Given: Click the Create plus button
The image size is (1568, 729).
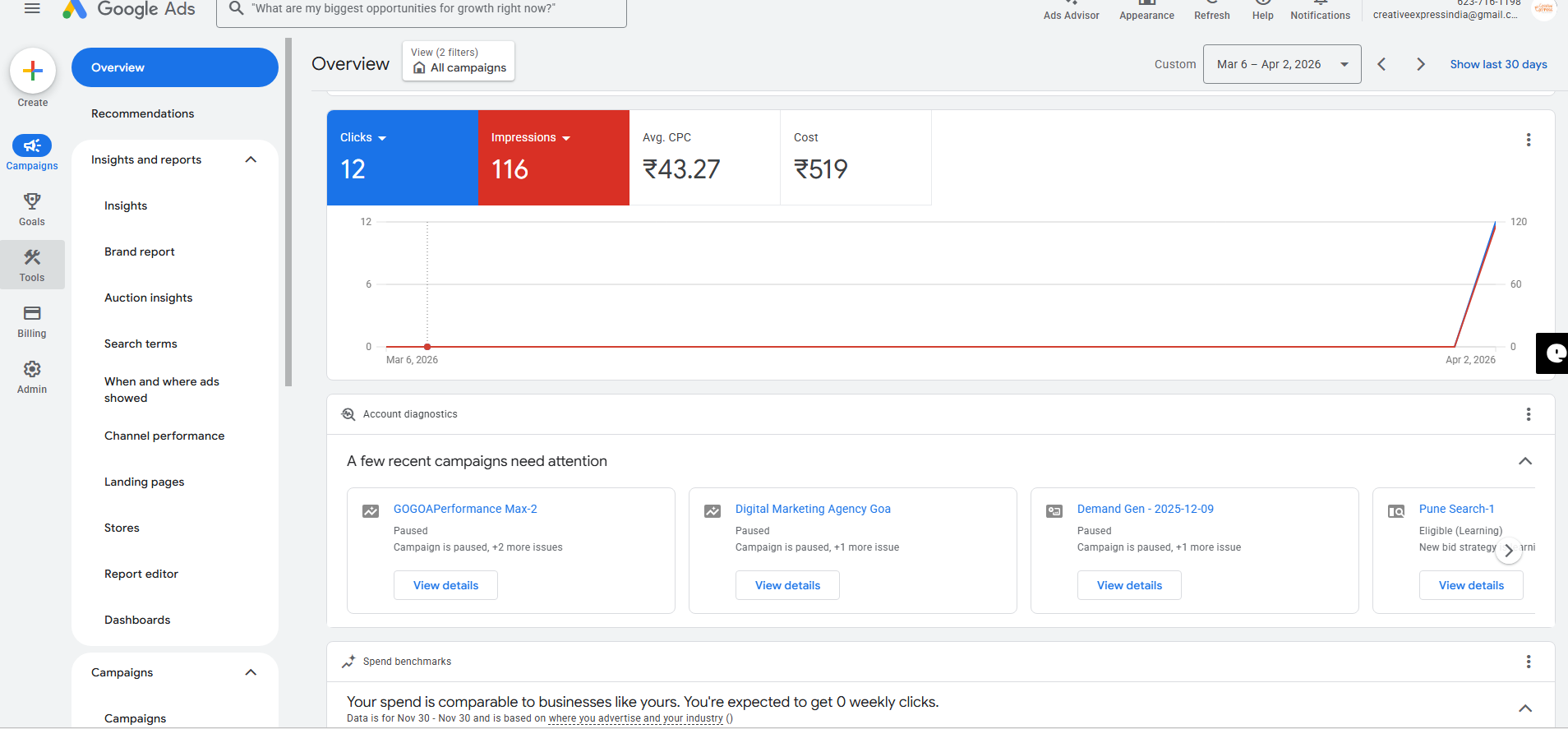Looking at the screenshot, I should 33,72.
